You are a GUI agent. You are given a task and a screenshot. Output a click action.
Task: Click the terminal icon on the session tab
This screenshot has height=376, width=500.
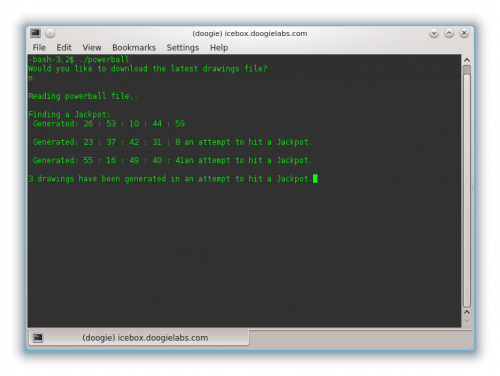point(38,338)
